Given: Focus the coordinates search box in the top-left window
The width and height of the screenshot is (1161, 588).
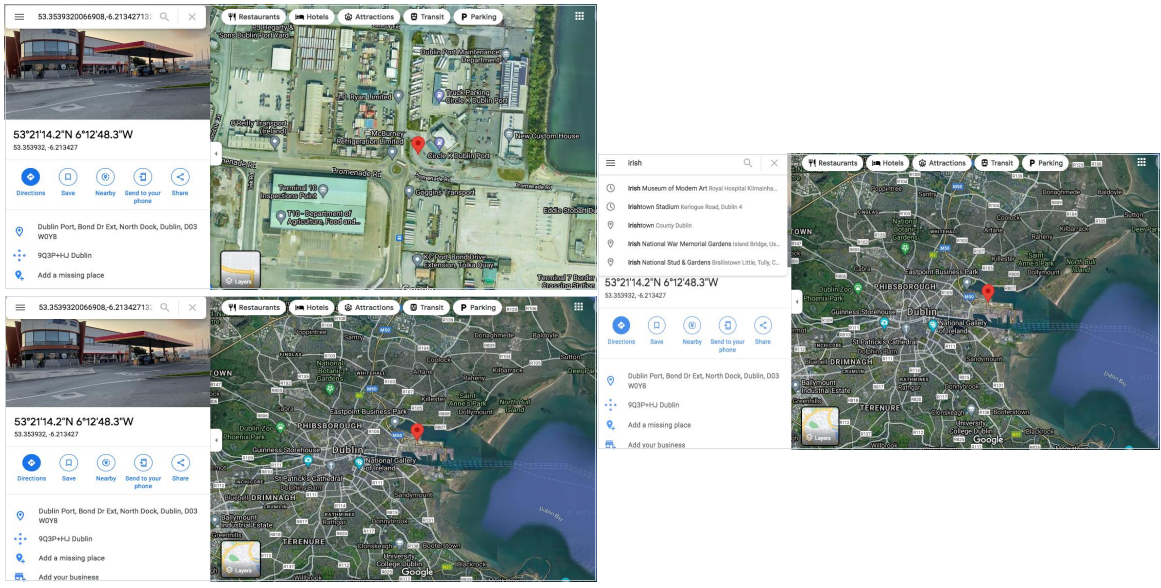Looking at the screenshot, I should pyautogui.click(x=93, y=17).
